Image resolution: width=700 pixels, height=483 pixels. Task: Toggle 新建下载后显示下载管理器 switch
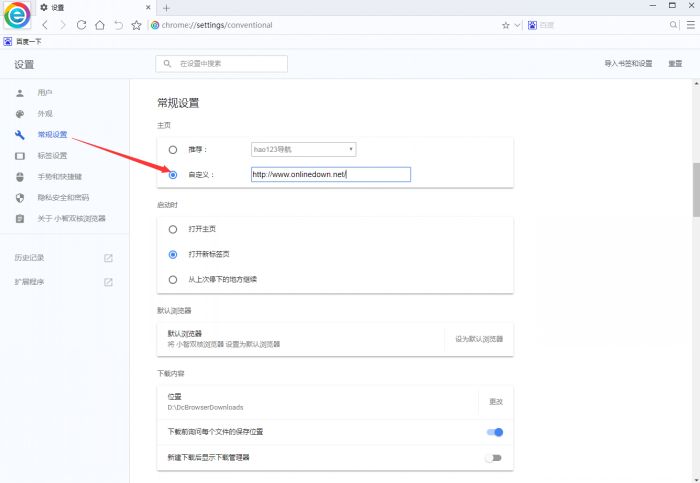coord(494,458)
